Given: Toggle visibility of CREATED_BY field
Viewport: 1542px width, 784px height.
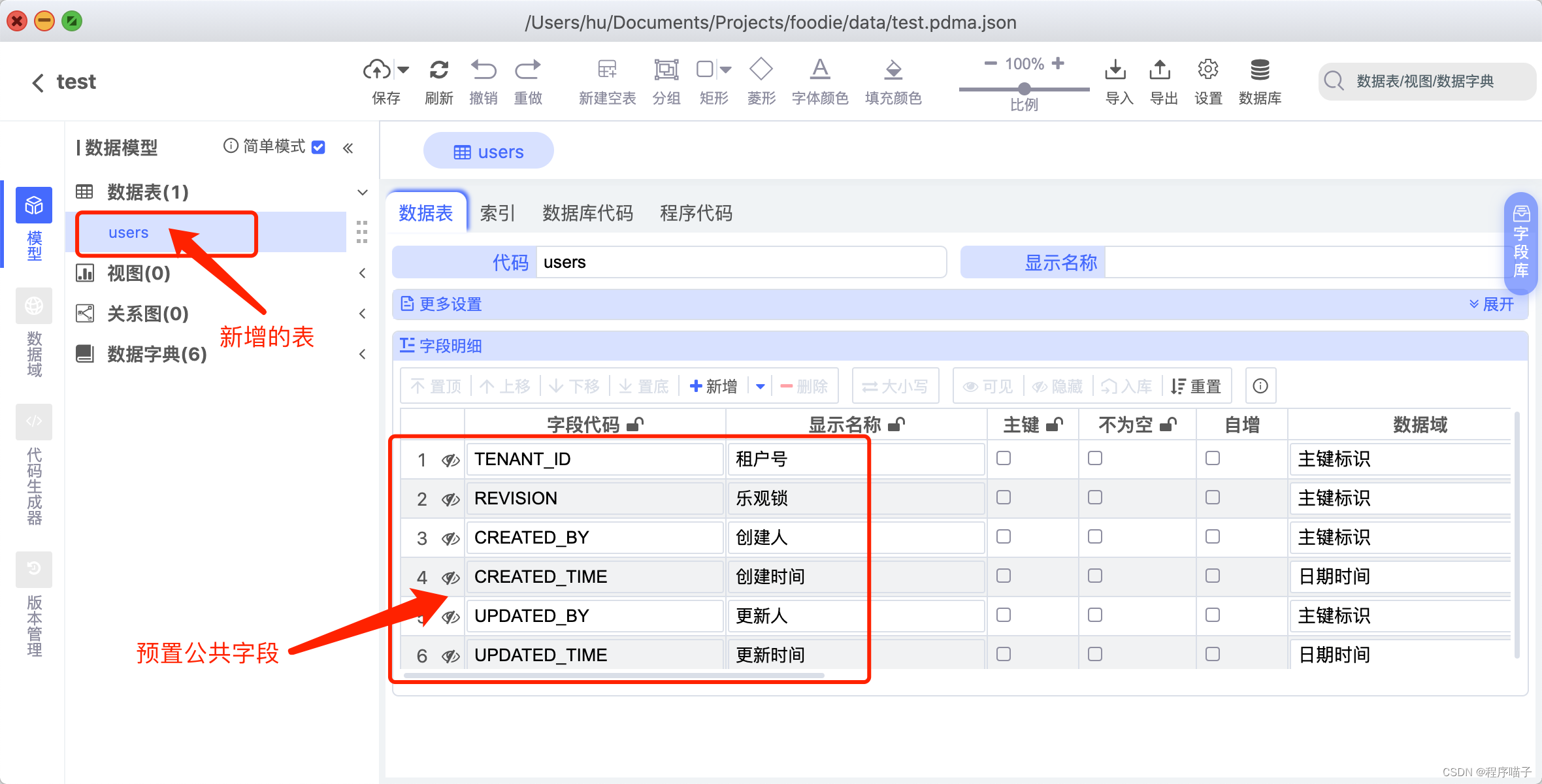Looking at the screenshot, I should (450, 538).
